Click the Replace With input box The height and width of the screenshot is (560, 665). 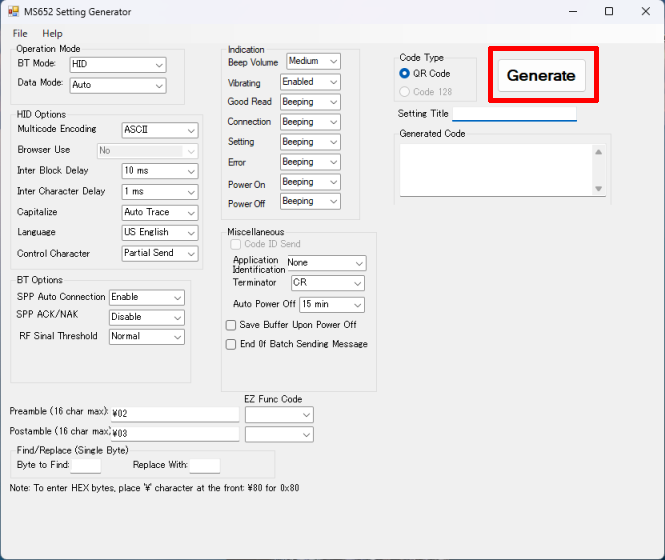tap(204, 466)
